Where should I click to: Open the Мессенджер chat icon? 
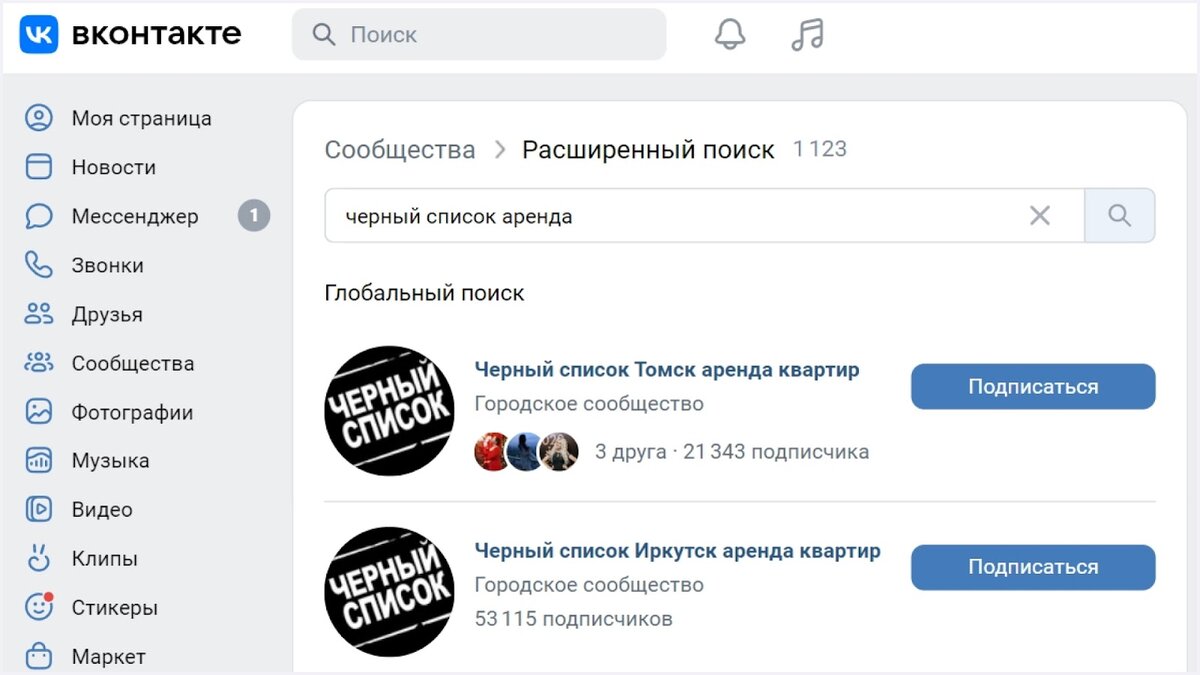(x=39, y=216)
